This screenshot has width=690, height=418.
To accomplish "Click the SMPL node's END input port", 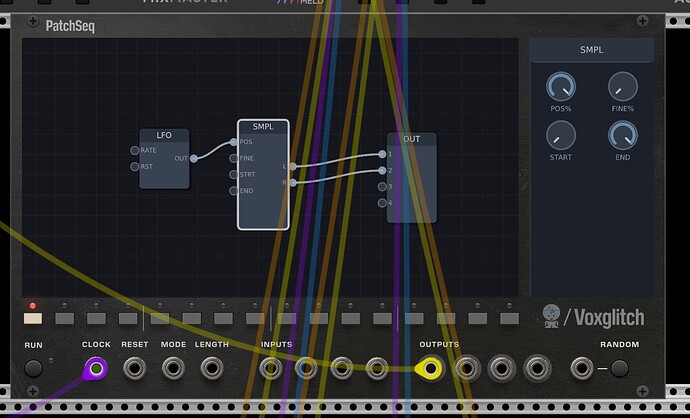I will [x=234, y=190].
